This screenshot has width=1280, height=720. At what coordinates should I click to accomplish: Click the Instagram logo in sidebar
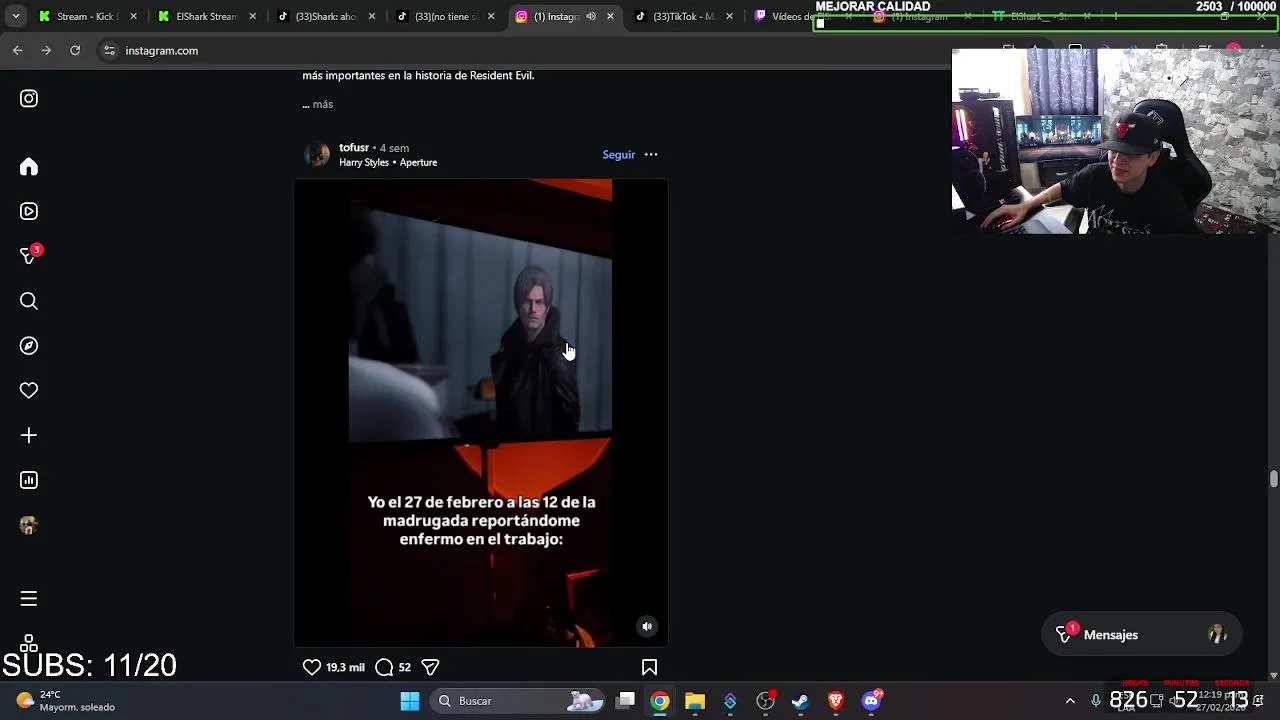pos(29,99)
